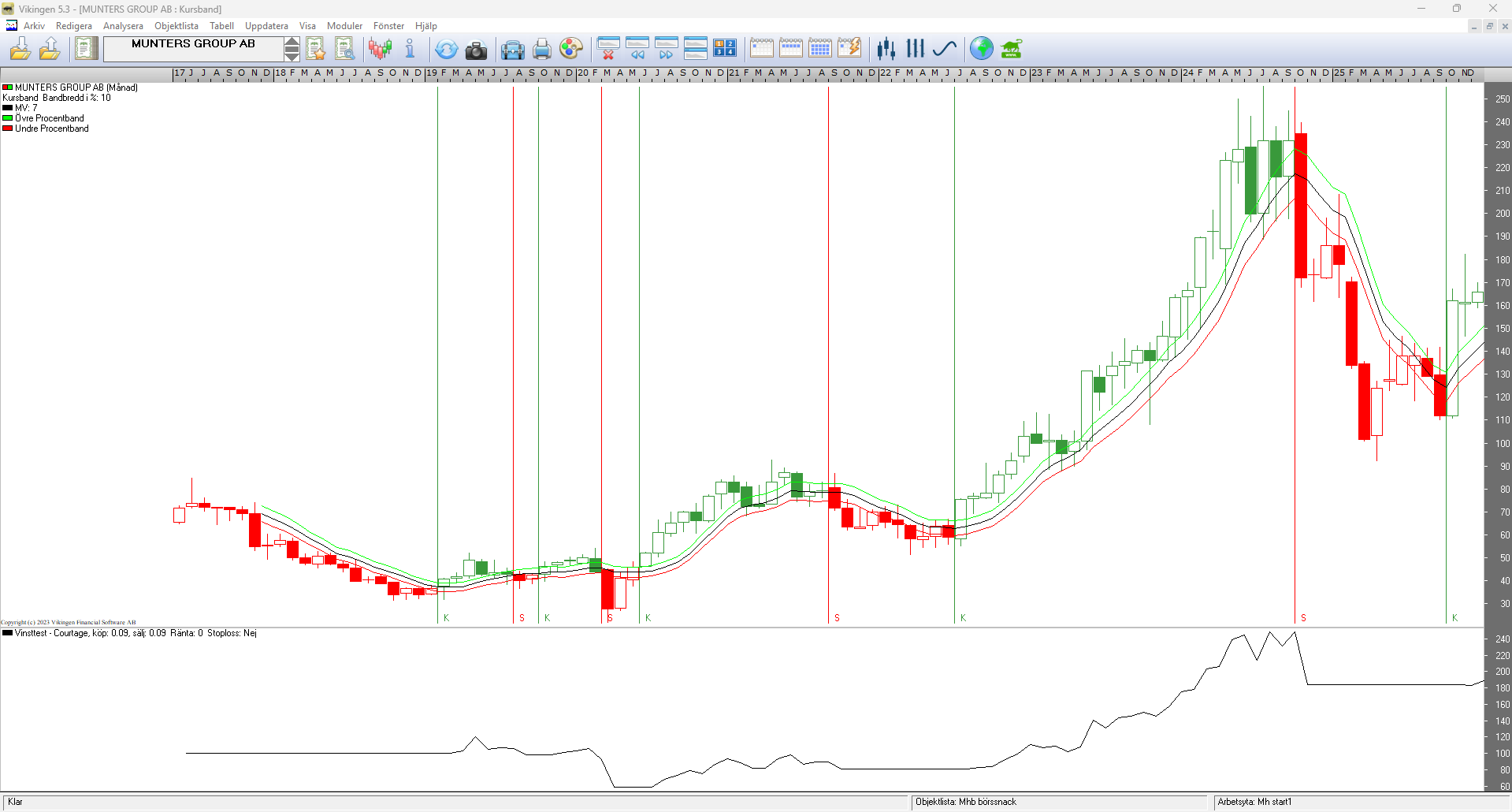Open the Moduler menu
Screen dimensions: 1512x812
coord(344,26)
